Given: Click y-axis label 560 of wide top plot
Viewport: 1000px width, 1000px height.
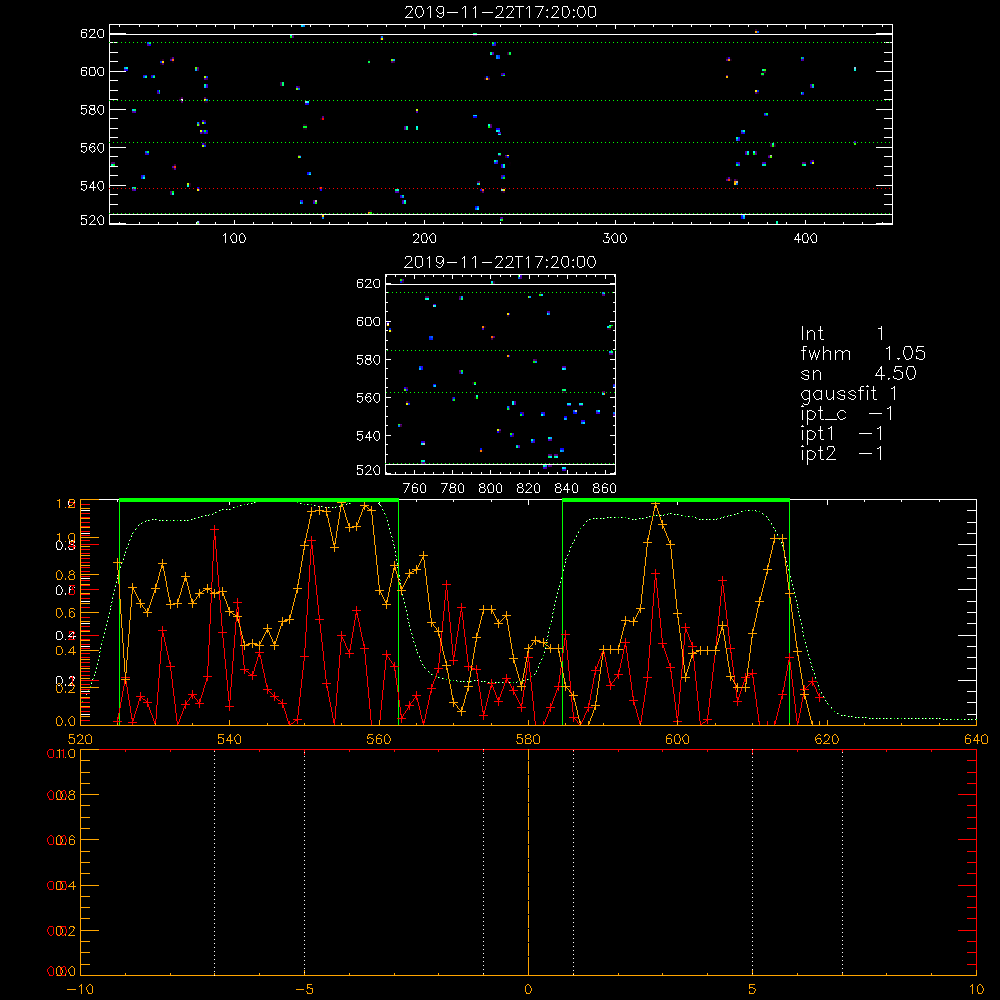Looking at the screenshot, I should (x=92, y=147).
